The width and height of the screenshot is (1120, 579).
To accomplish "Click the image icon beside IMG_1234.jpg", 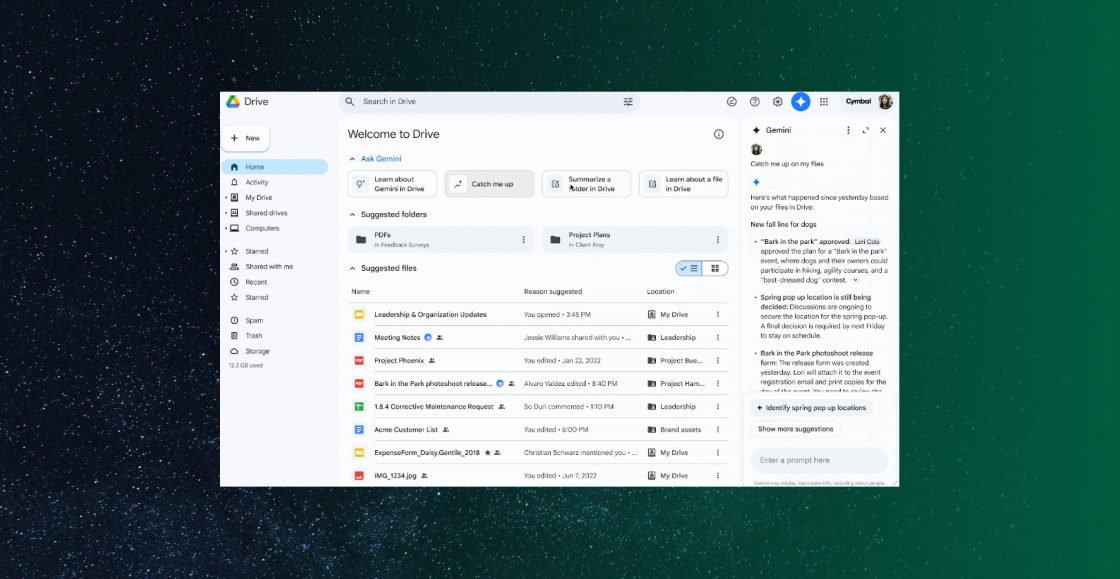I will (359, 475).
